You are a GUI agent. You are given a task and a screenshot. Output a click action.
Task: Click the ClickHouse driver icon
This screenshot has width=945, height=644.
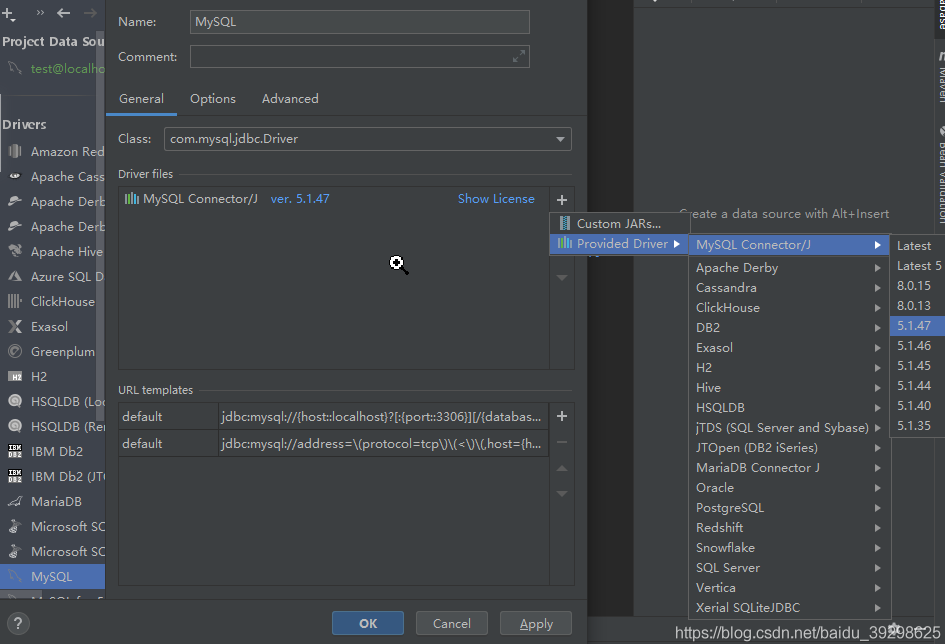pyautogui.click(x=15, y=301)
